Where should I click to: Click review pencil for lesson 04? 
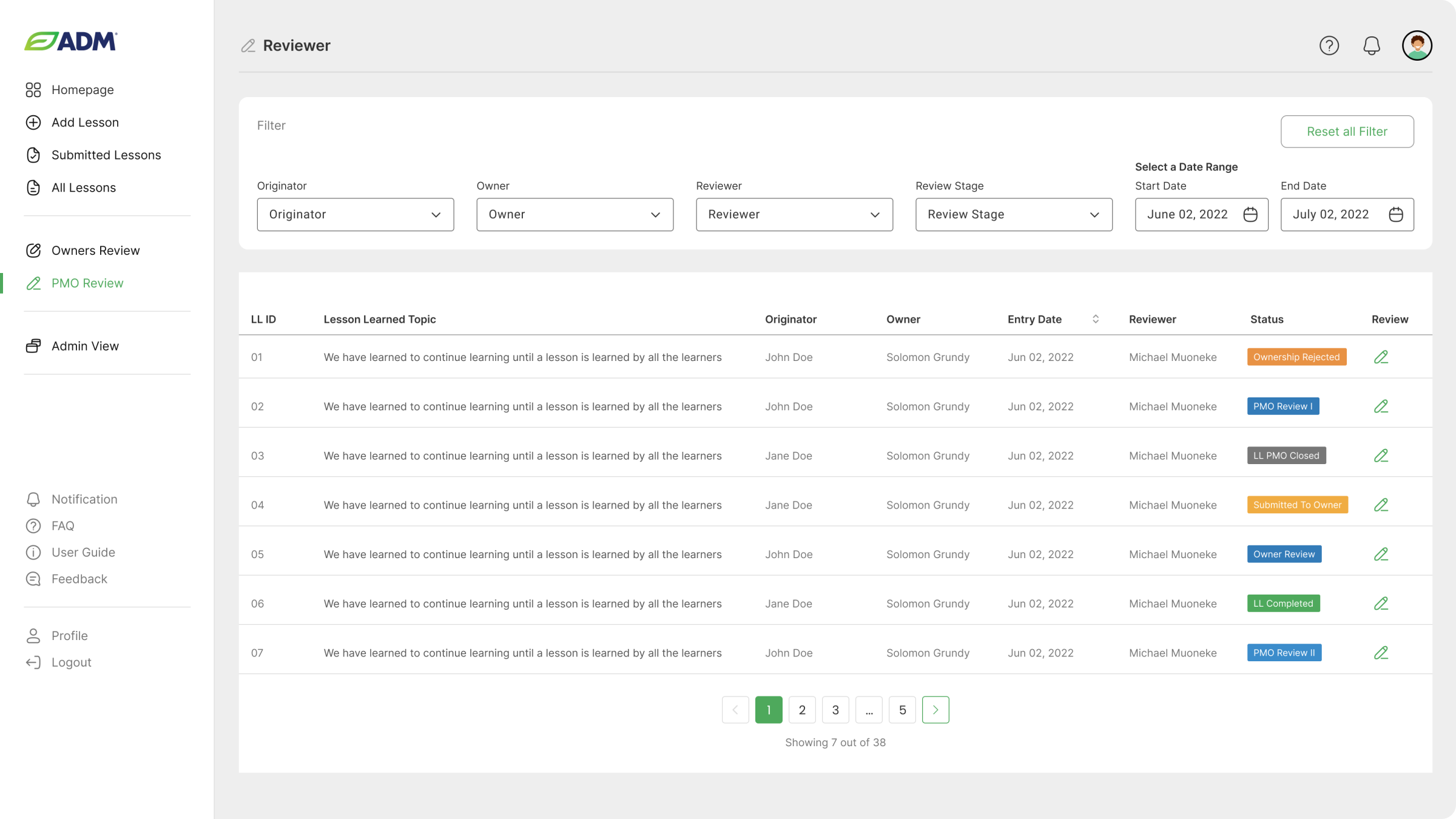[x=1381, y=505]
